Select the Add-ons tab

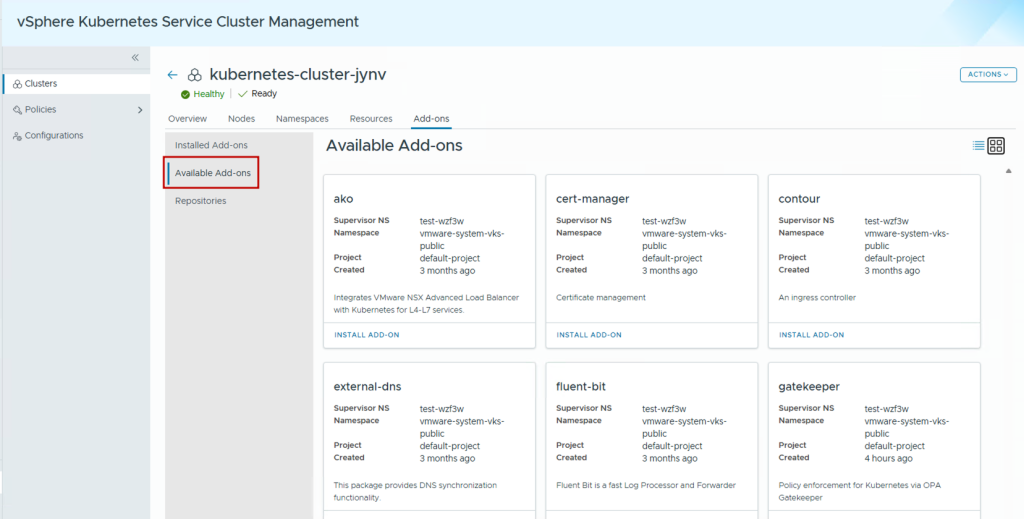[431, 119]
